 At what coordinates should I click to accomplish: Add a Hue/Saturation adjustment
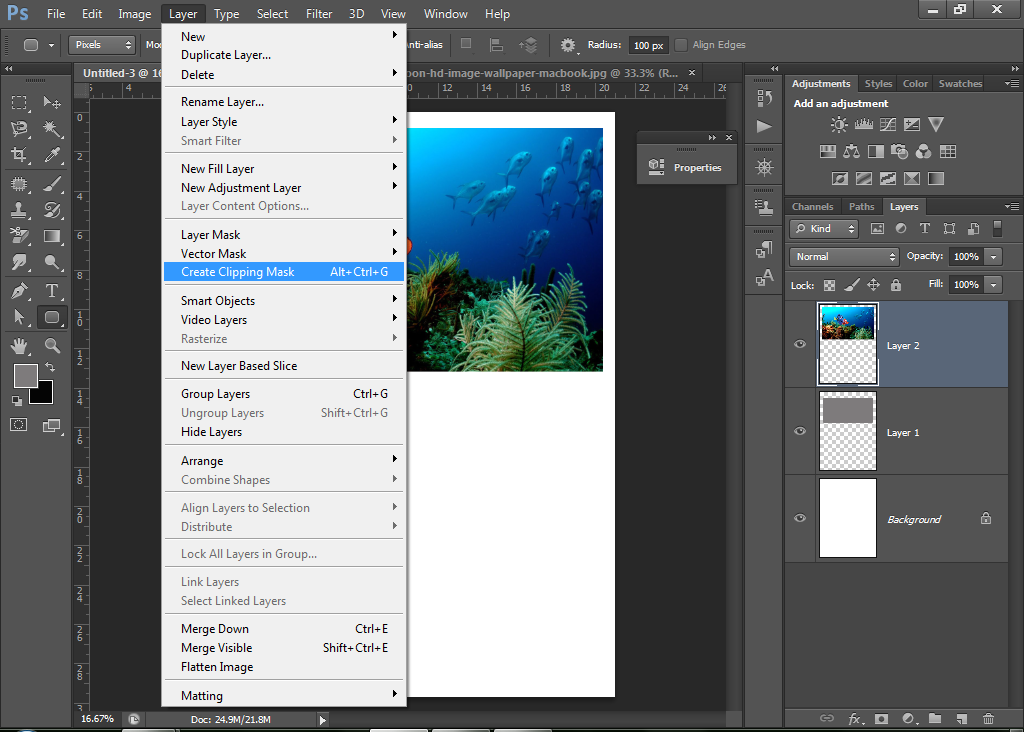tap(828, 151)
